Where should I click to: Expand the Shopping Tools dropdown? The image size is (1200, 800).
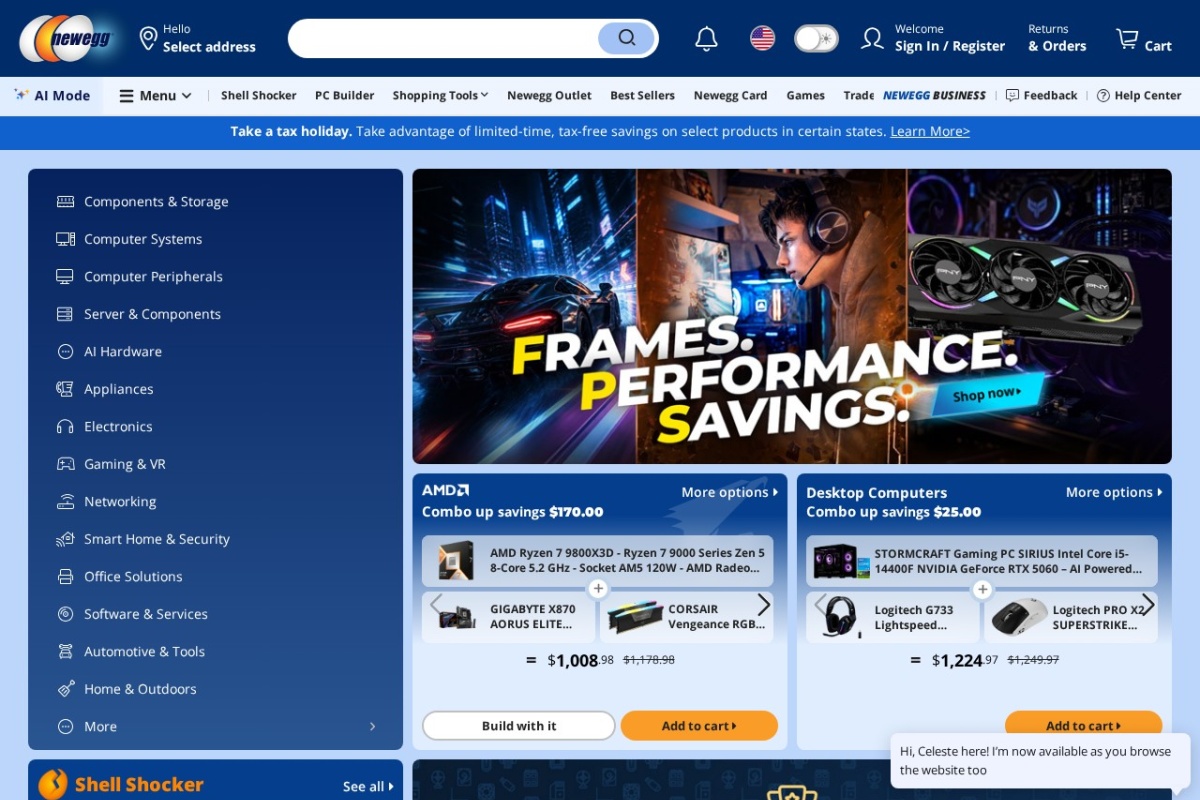pyautogui.click(x=440, y=96)
